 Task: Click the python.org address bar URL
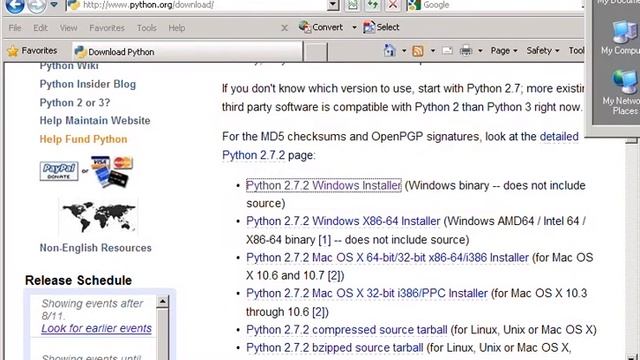coord(148,5)
